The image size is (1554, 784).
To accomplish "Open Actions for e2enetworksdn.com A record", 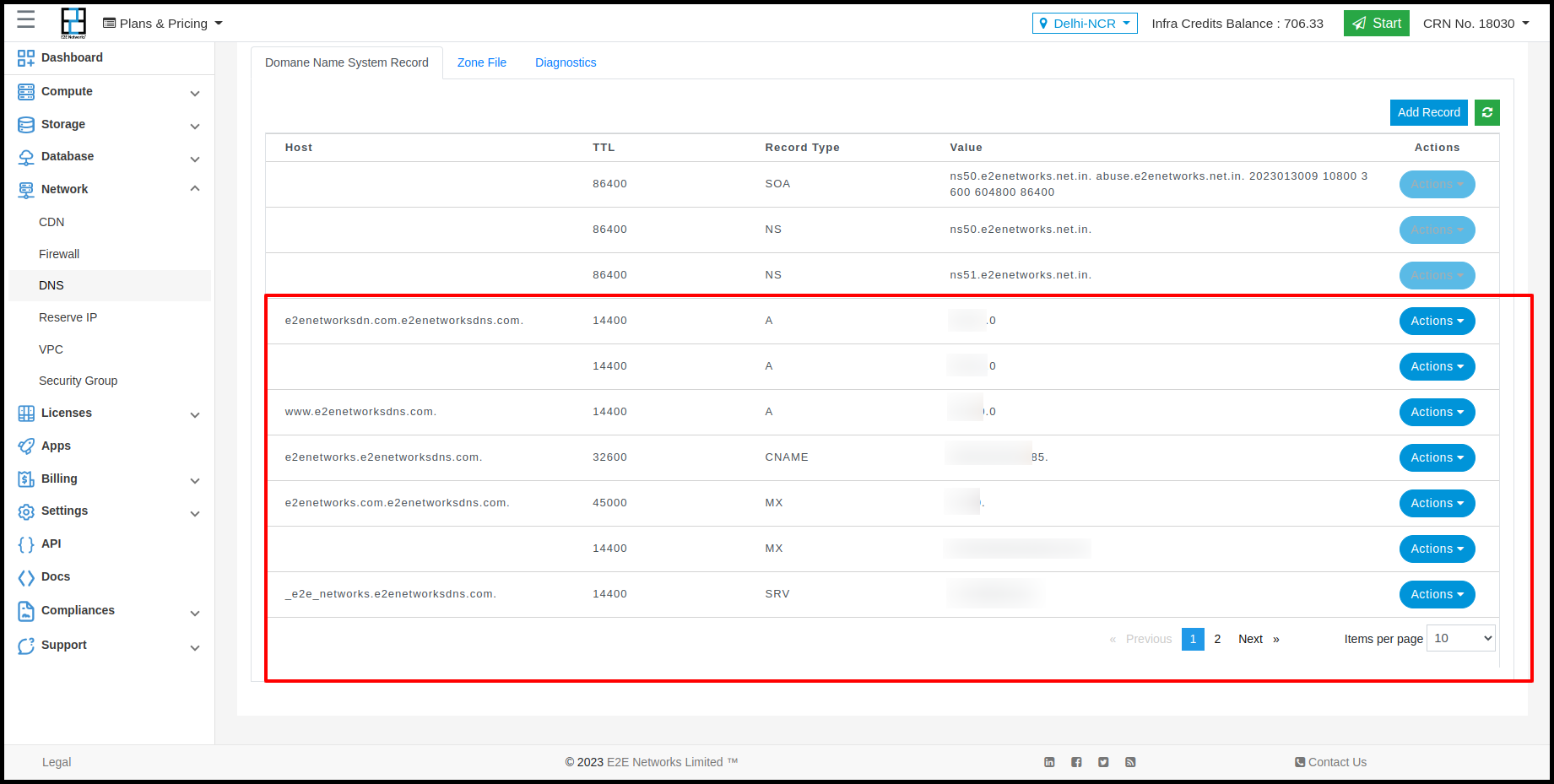I will pyautogui.click(x=1437, y=321).
